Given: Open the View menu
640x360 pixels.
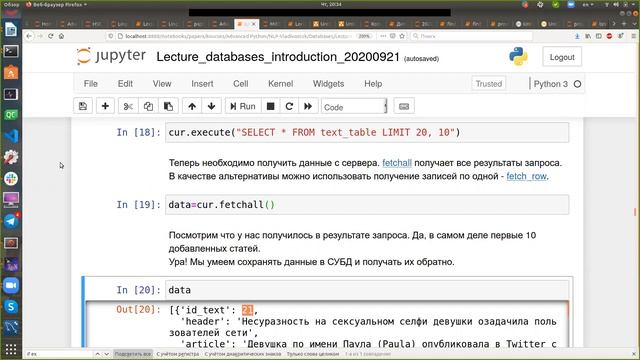Looking at the screenshot, I should click(x=162, y=84).
